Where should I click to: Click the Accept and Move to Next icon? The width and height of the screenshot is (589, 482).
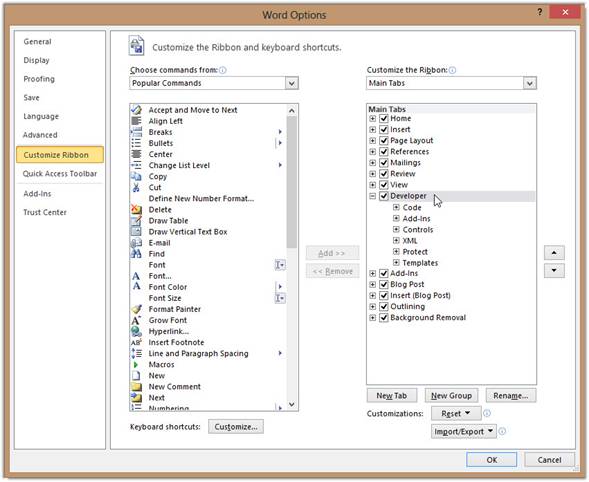pyautogui.click(x=136, y=110)
